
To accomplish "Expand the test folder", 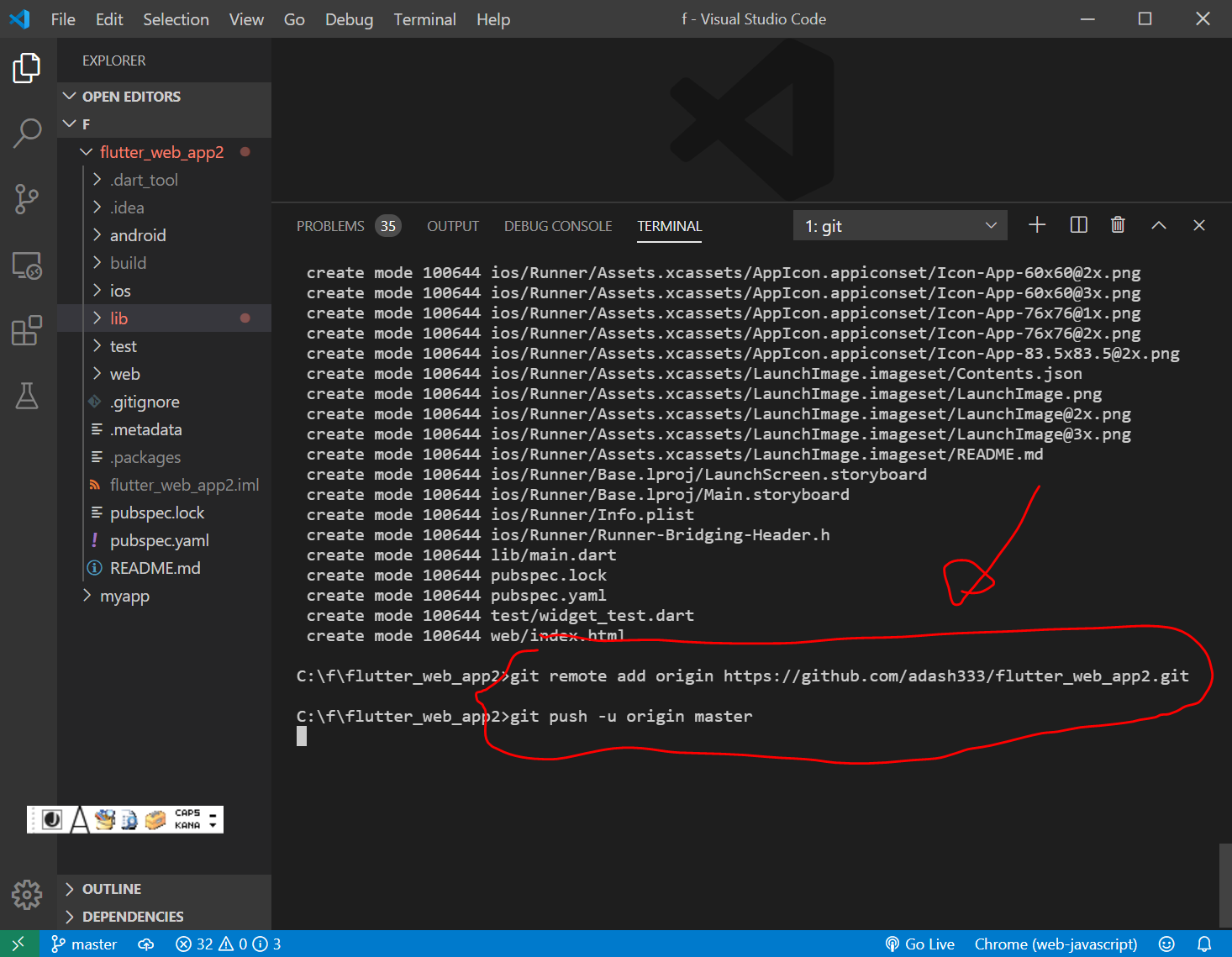I will [164, 346].
